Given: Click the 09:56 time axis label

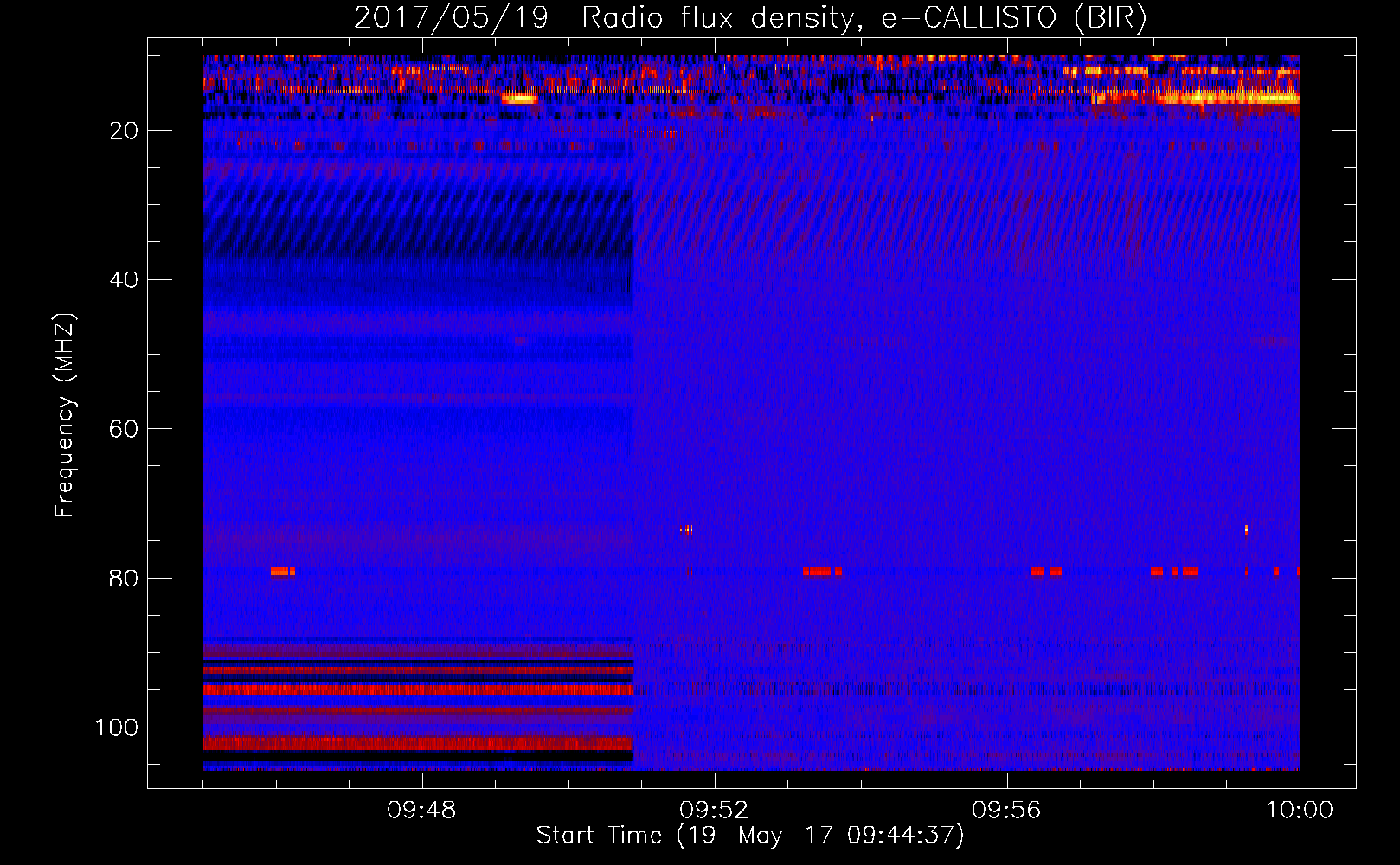Looking at the screenshot, I should [x=1006, y=811].
